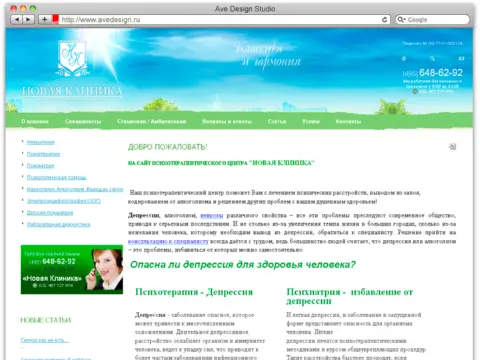Click the envelope mail icon in site header

(x=461, y=59)
